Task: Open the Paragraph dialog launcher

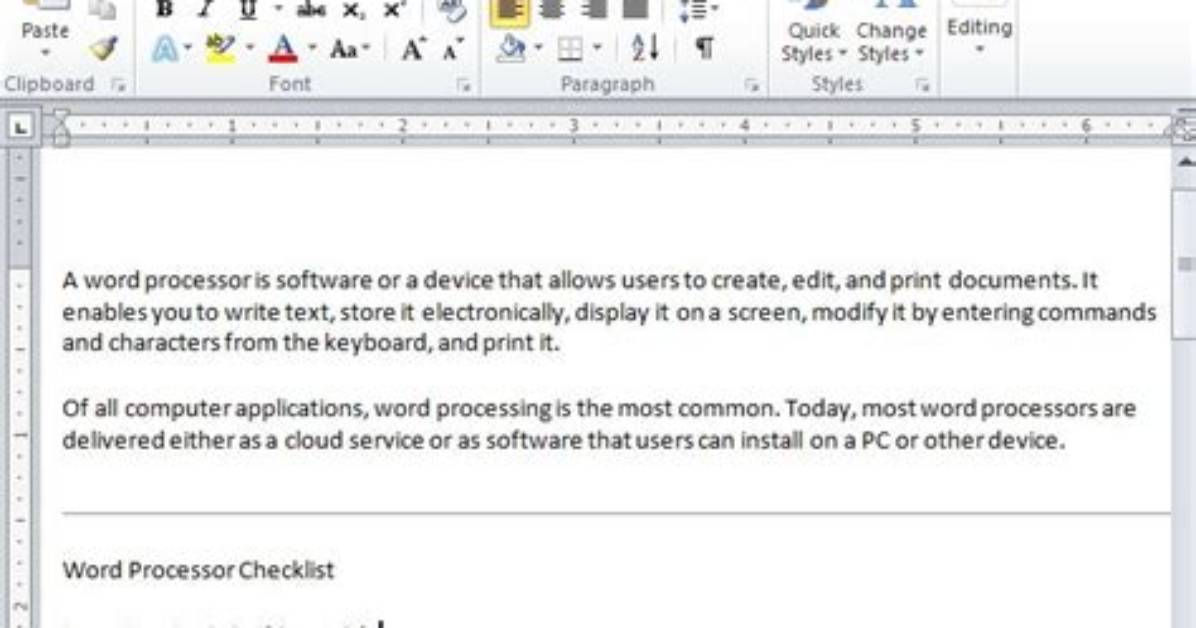Action: coord(751,85)
